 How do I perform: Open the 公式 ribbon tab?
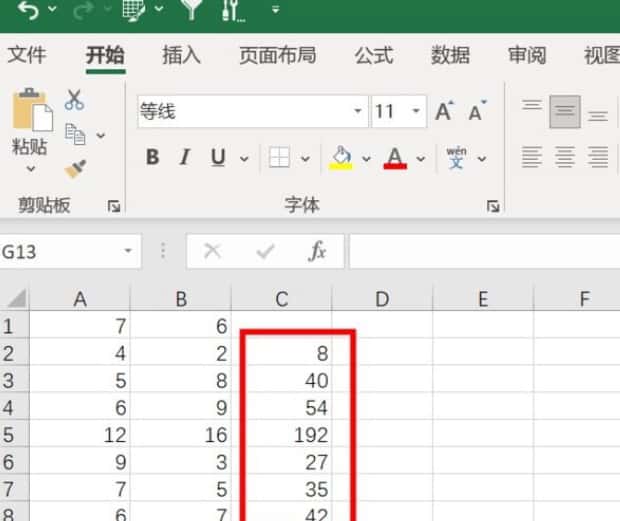point(373,56)
